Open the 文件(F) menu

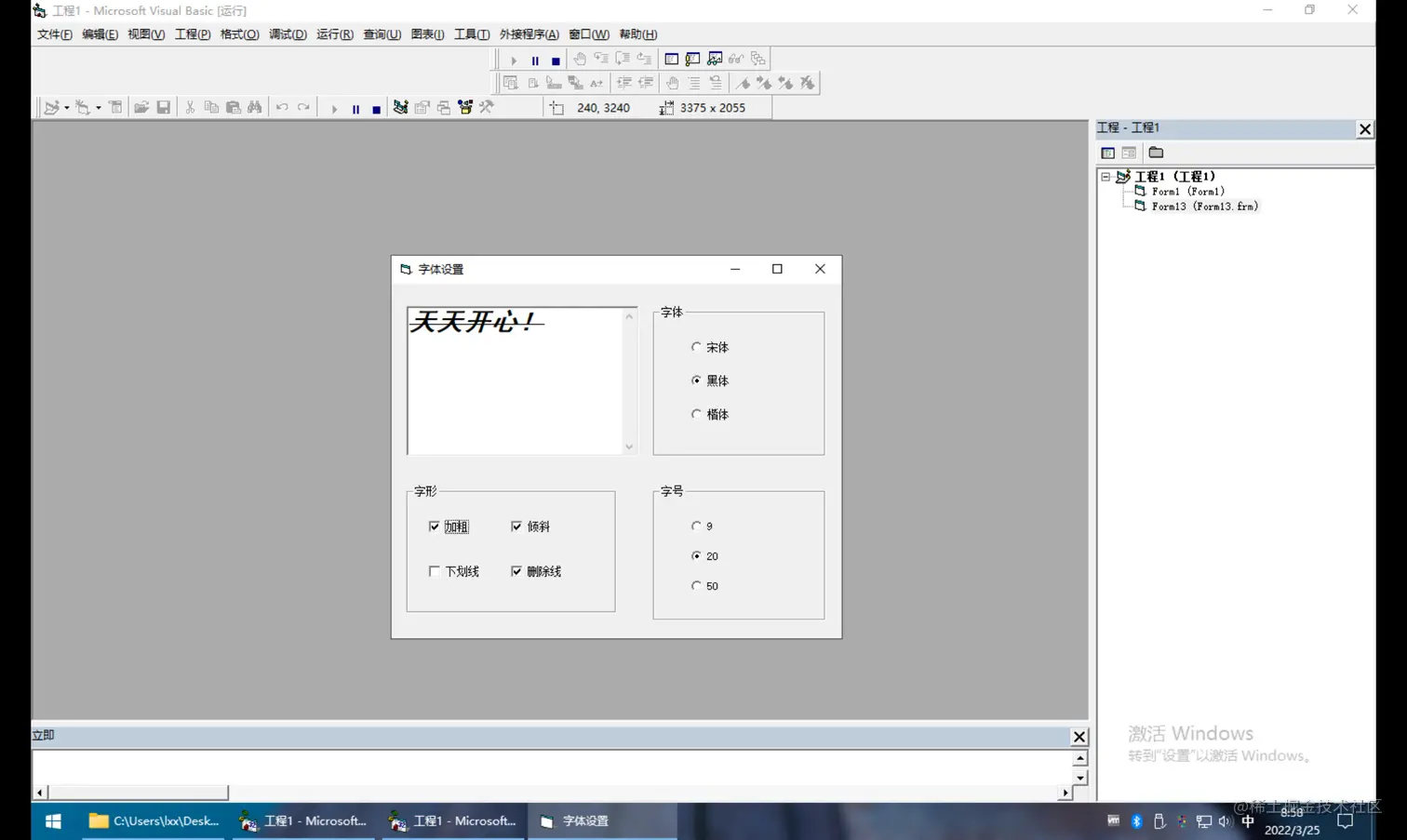pyautogui.click(x=55, y=34)
